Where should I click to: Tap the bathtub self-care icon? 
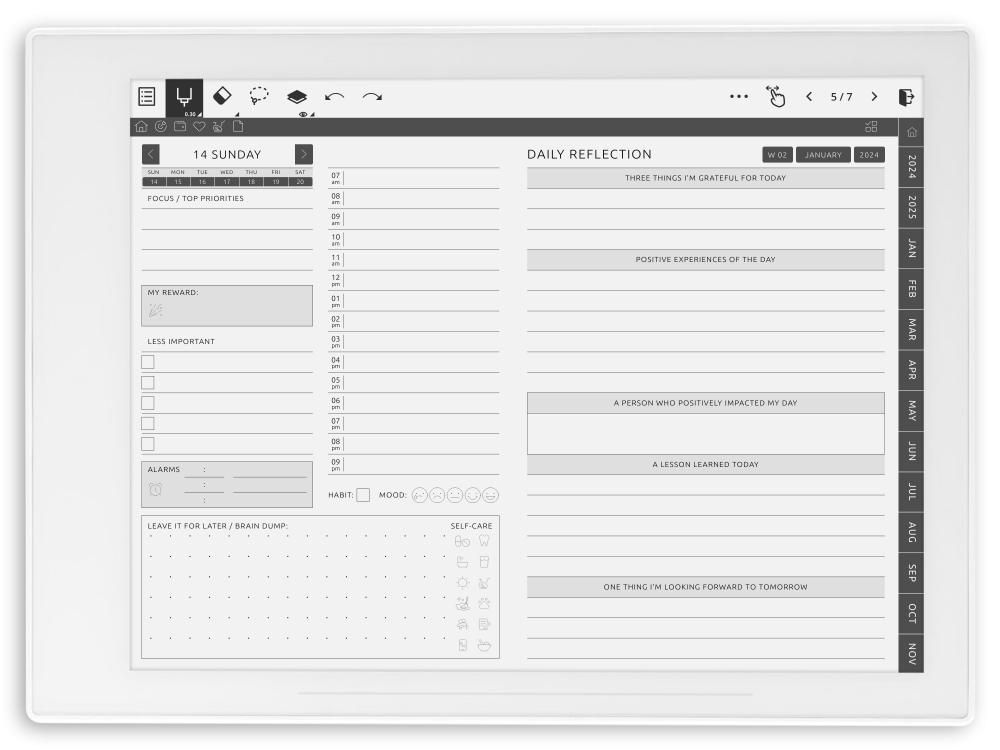click(x=462, y=562)
